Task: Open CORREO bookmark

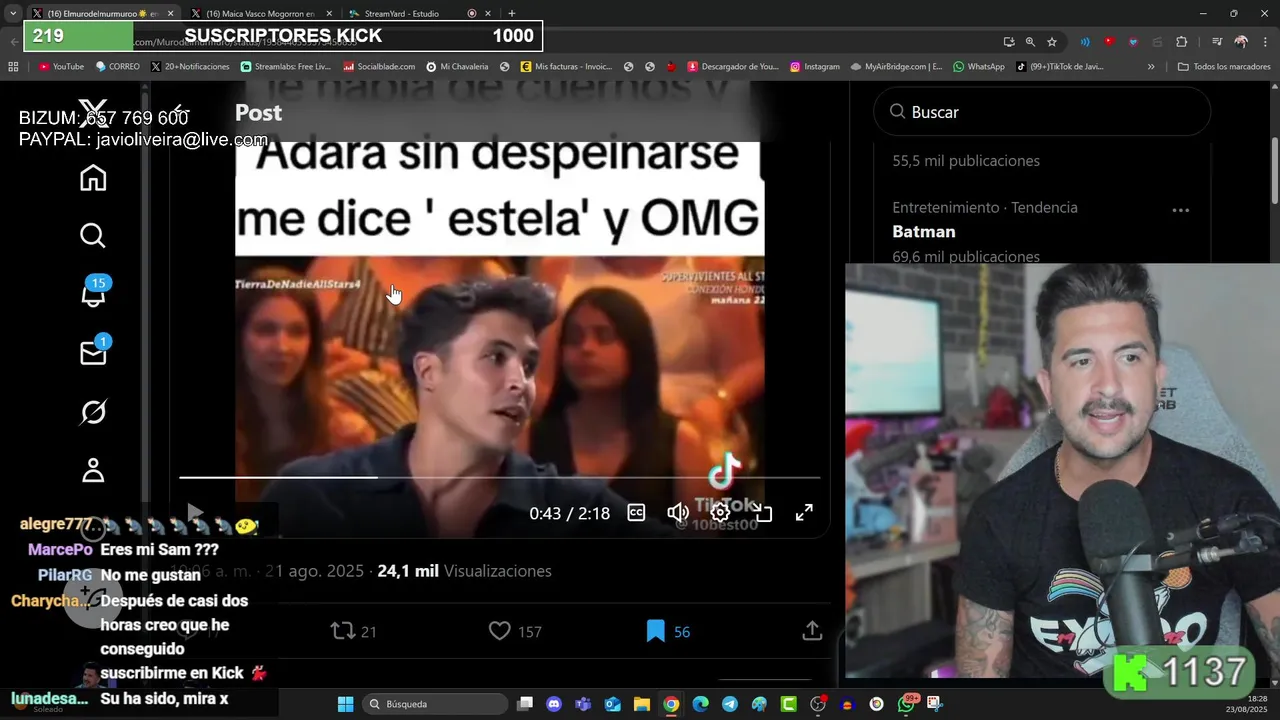Action: pyautogui.click(x=117, y=67)
